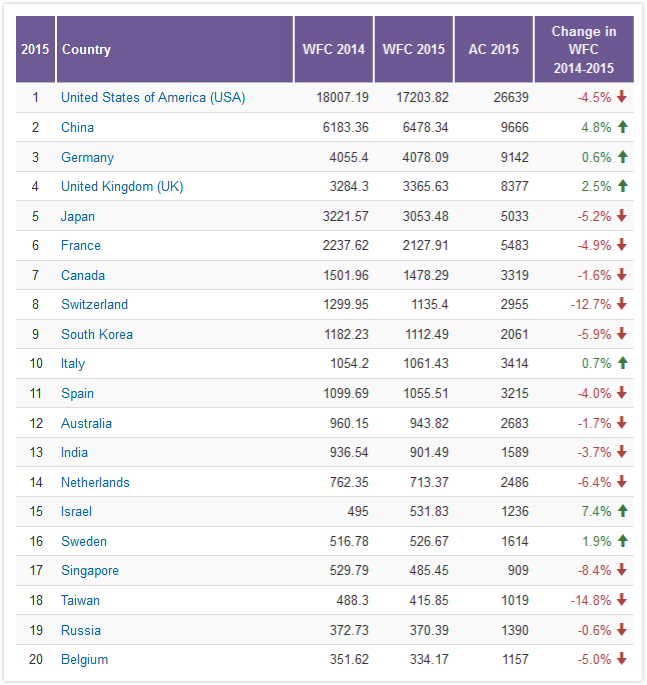Open the United Kingdom (UK) country link

pos(122,186)
